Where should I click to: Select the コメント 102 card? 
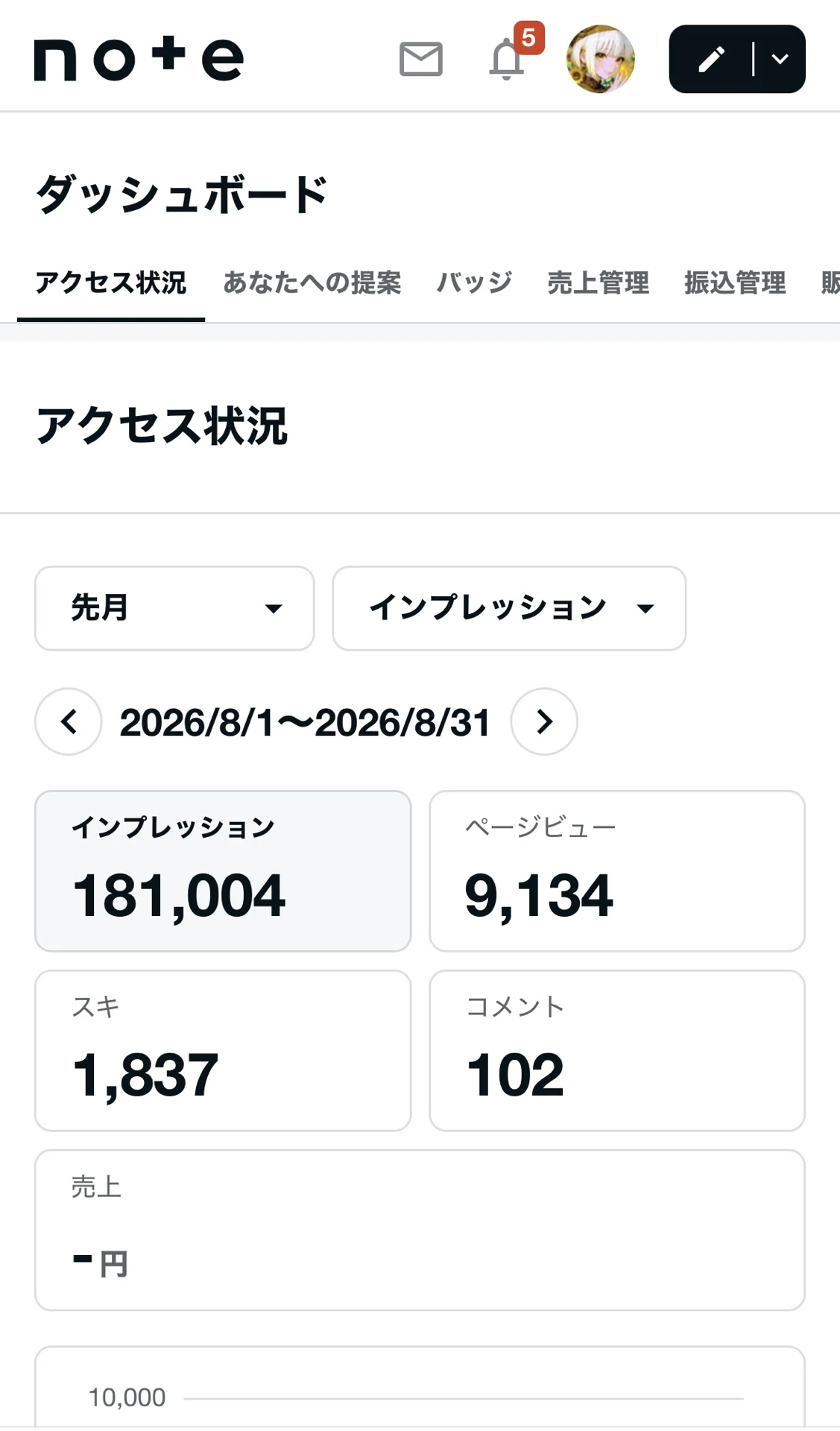pos(617,1051)
